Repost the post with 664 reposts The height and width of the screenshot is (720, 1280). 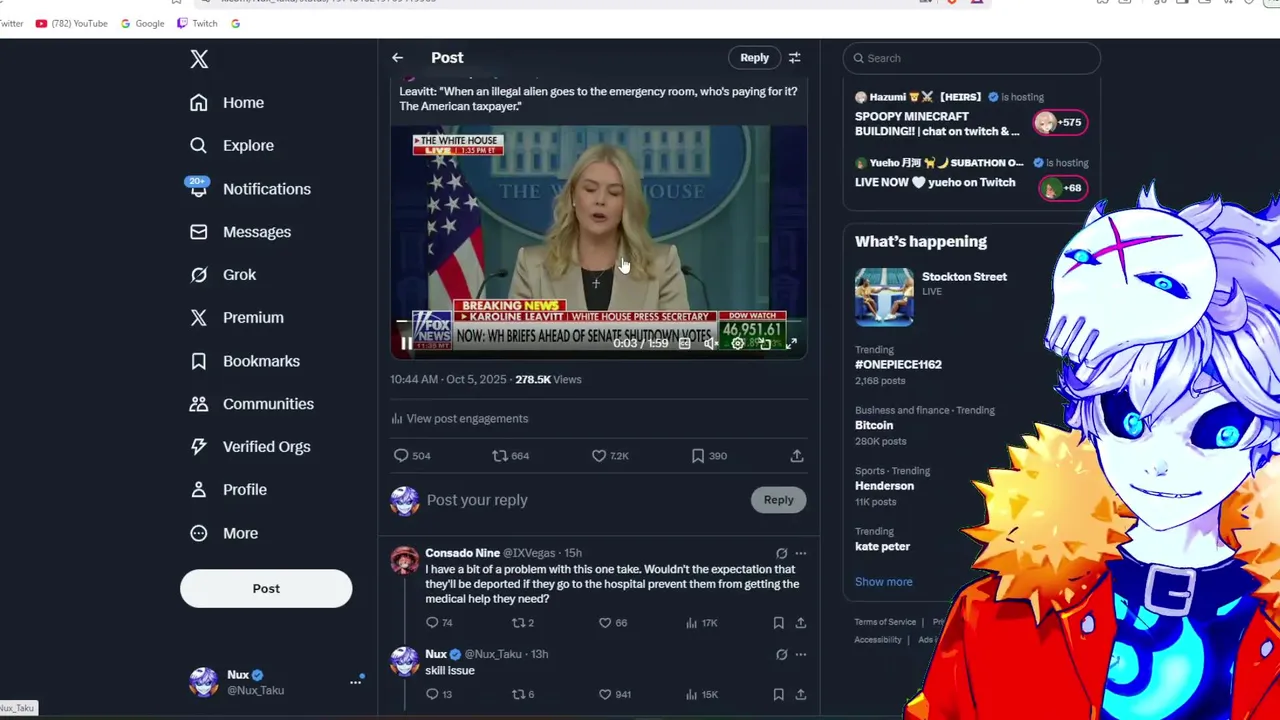tap(510, 456)
